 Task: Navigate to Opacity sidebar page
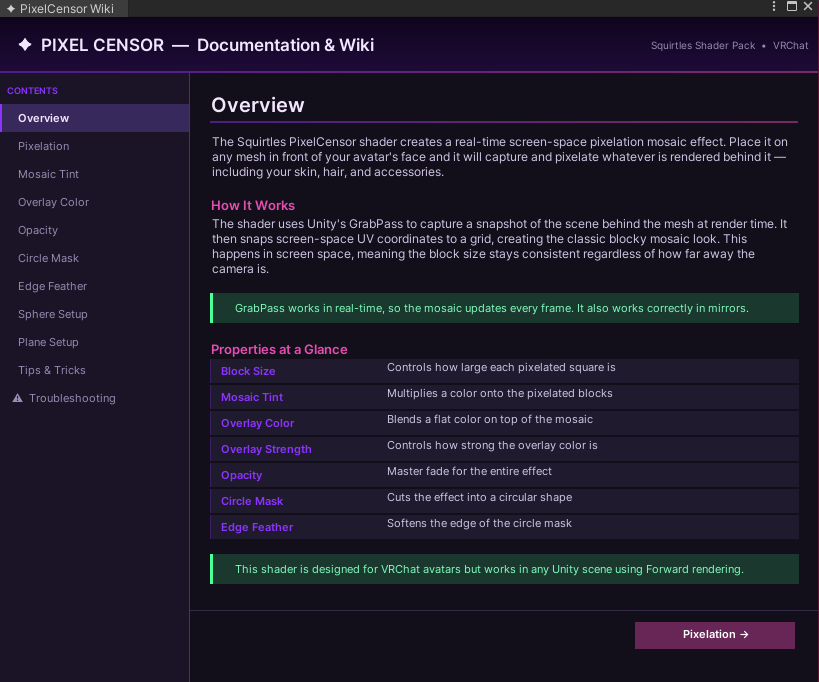(95, 230)
